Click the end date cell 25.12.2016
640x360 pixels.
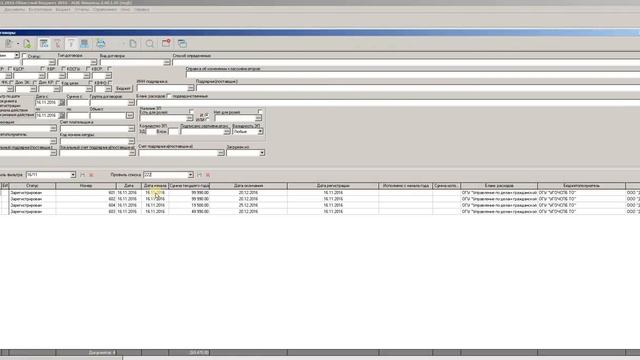click(x=248, y=205)
